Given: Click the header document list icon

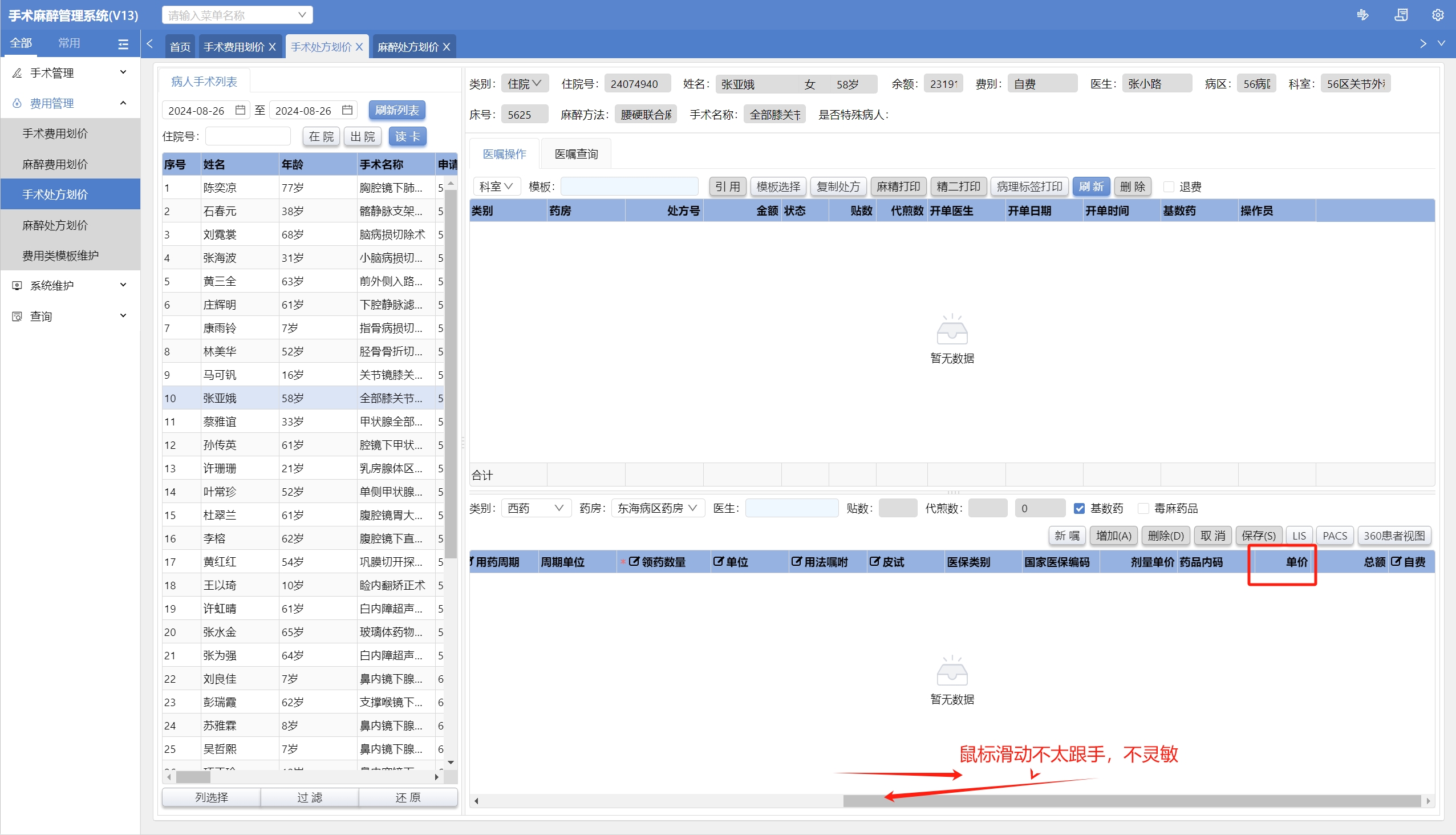Looking at the screenshot, I should coord(1400,15).
